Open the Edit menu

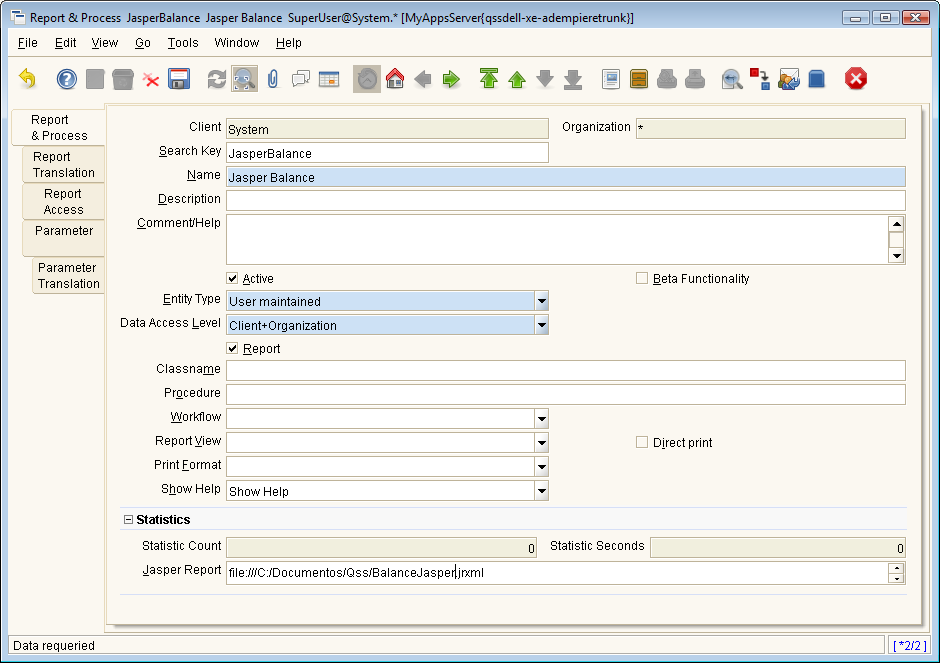coord(65,43)
